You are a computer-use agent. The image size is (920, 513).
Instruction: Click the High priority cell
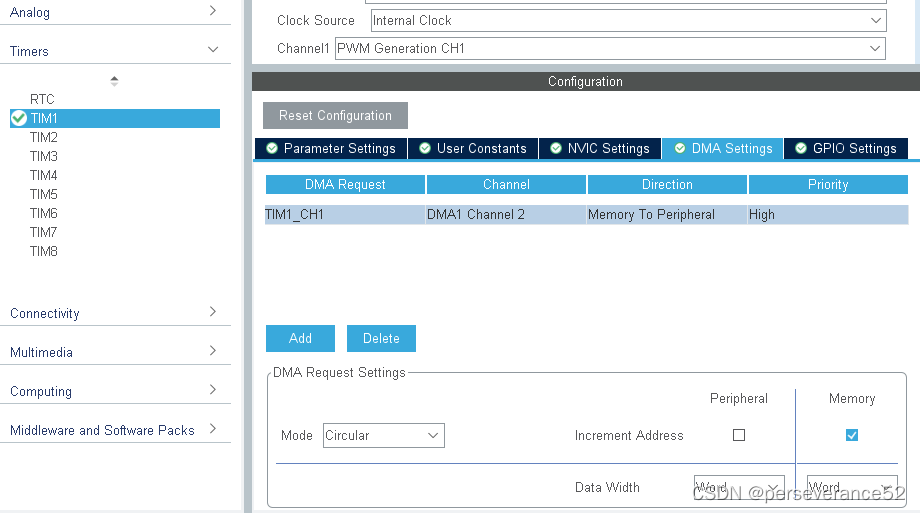click(x=828, y=214)
